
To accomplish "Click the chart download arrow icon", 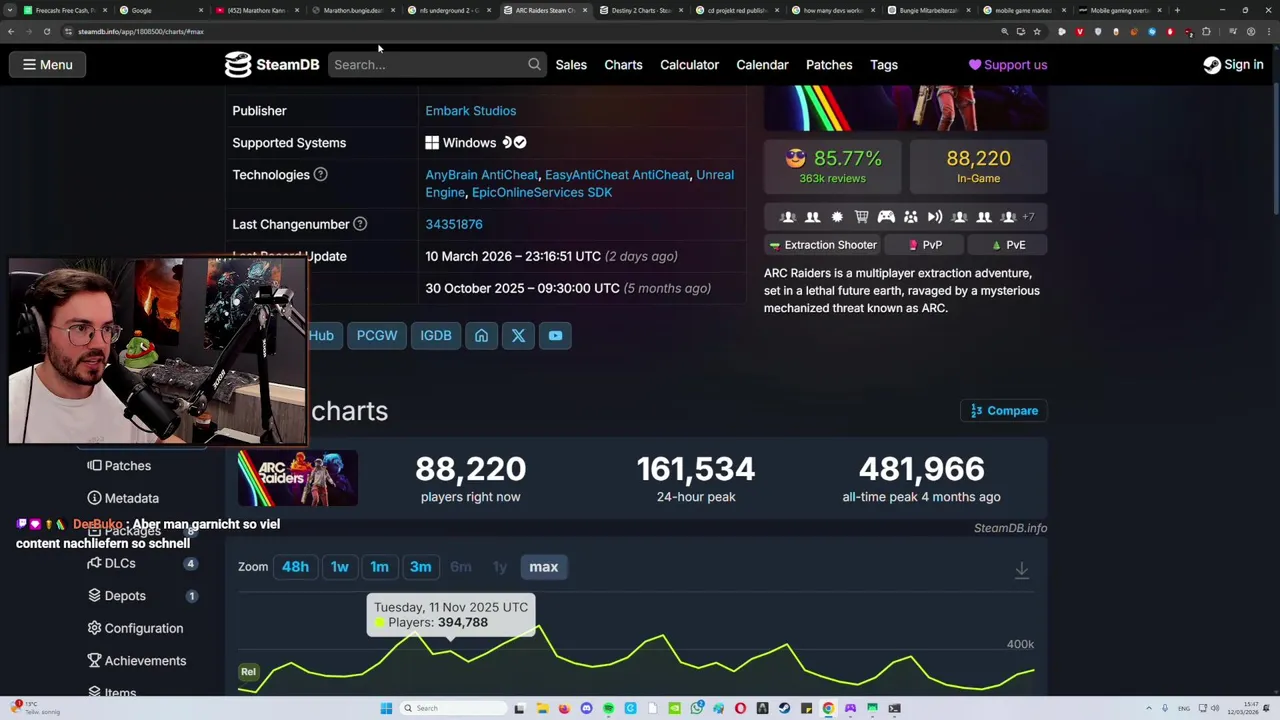I will tap(1021, 570).
